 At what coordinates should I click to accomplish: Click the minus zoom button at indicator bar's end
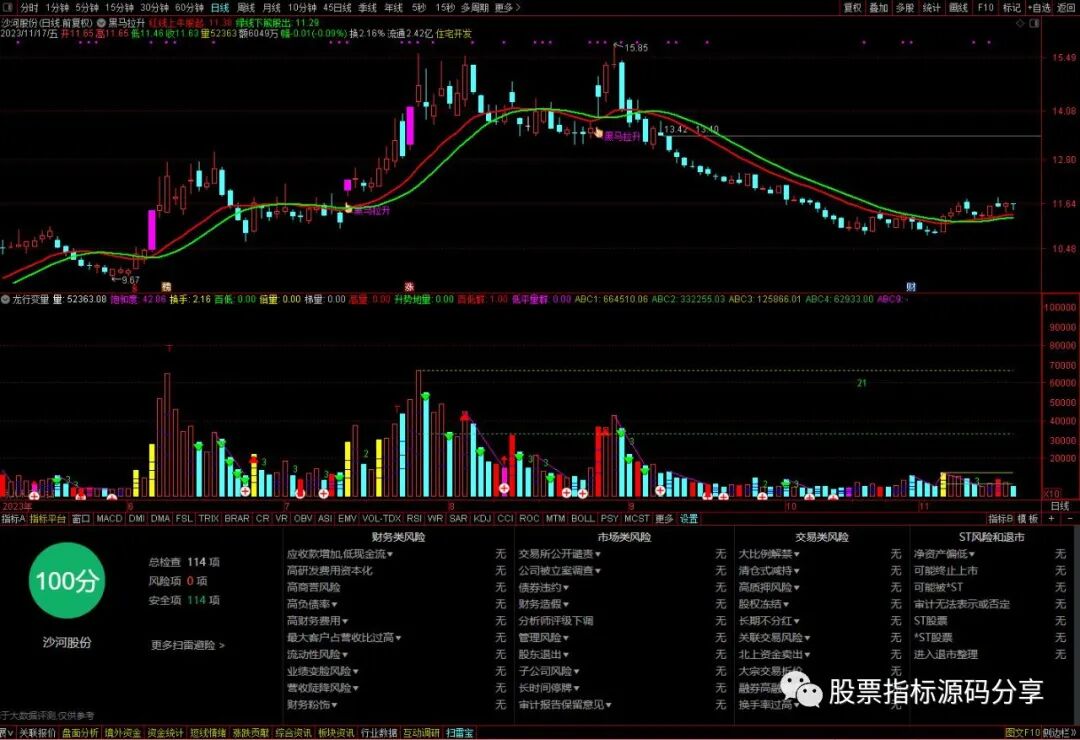click(x=1070, y=518)
